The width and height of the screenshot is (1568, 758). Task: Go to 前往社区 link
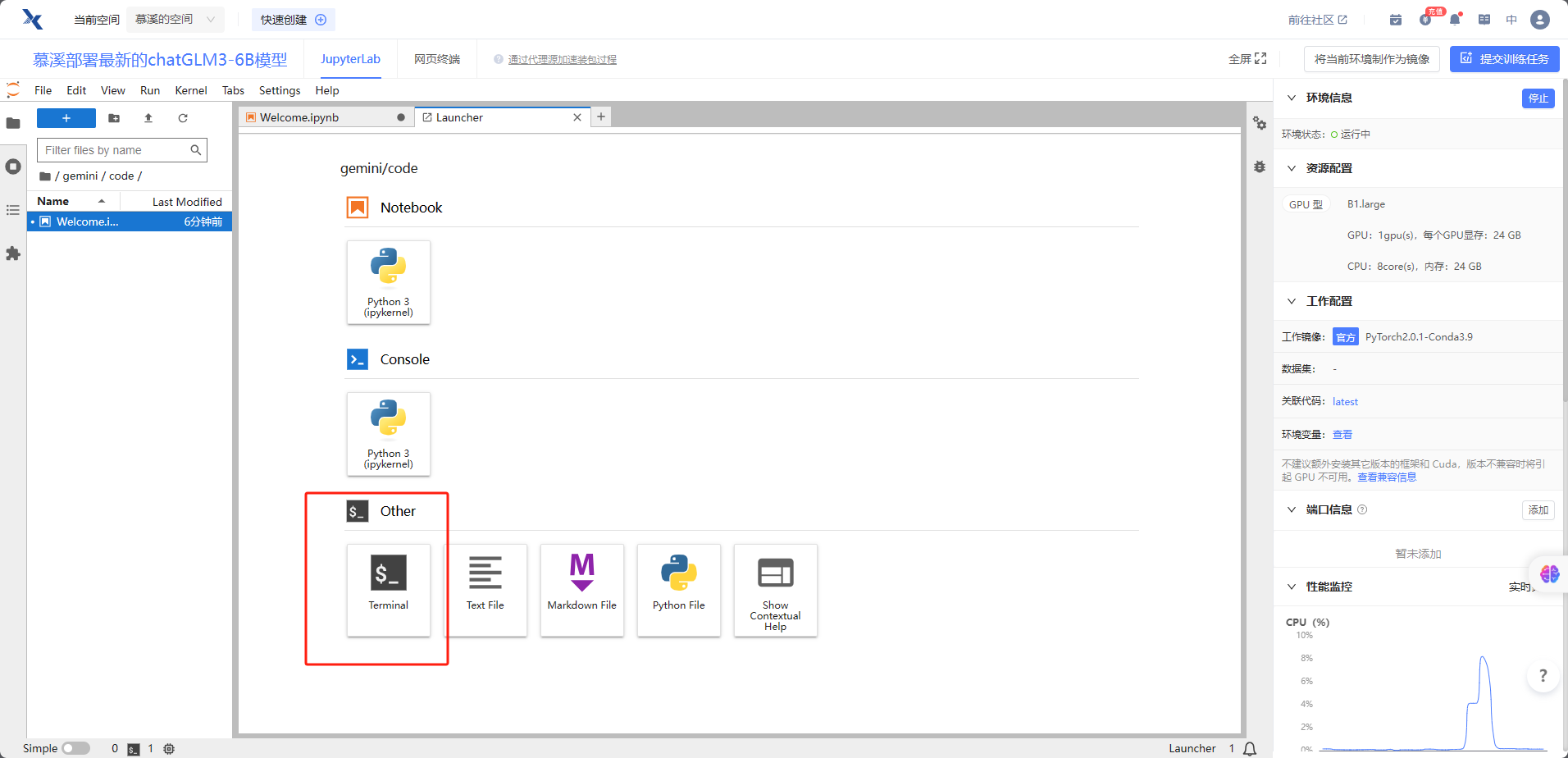tap(1317, 19)
